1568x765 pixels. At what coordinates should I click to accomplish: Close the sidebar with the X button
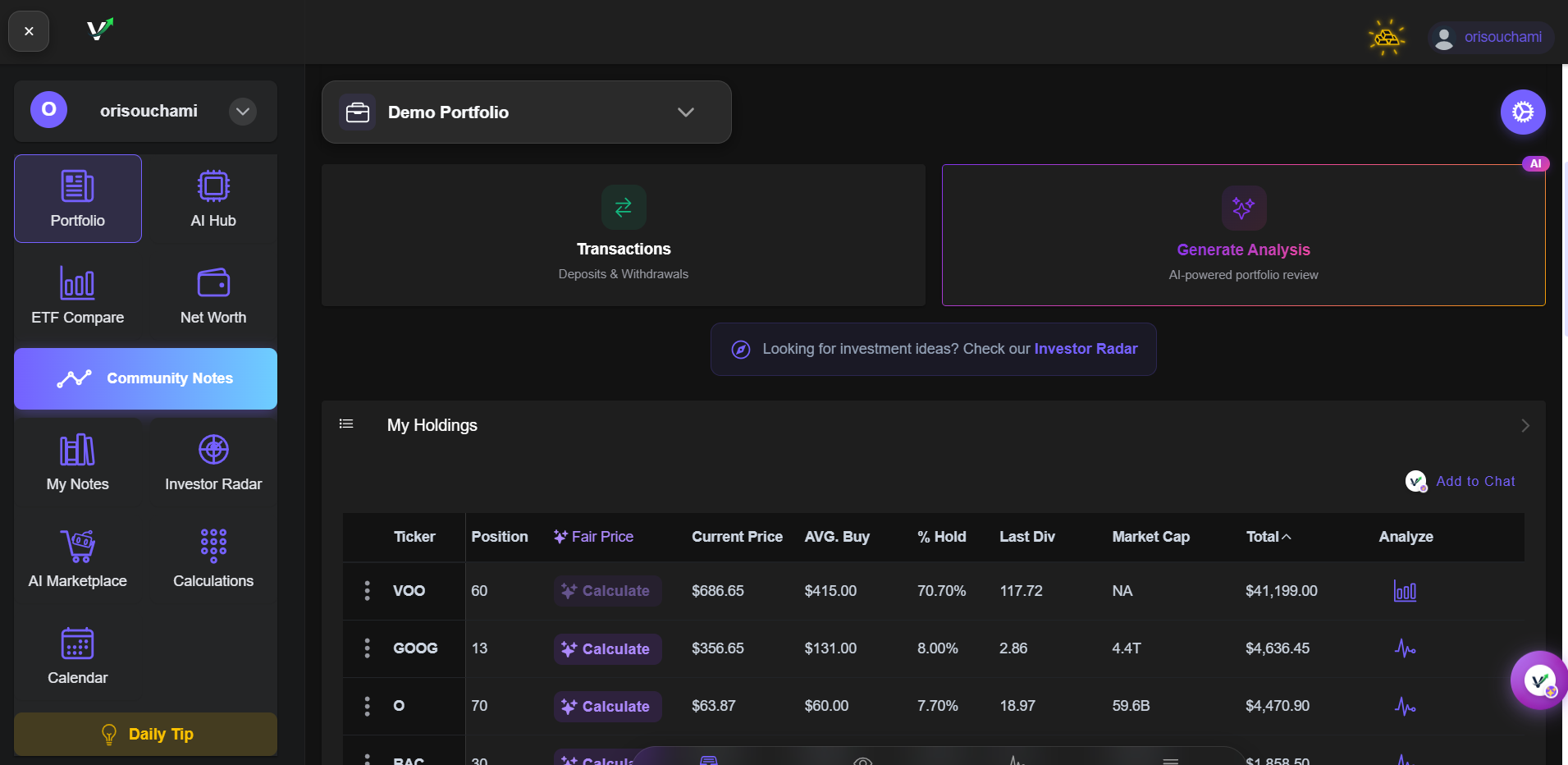[x=29, y=31]
